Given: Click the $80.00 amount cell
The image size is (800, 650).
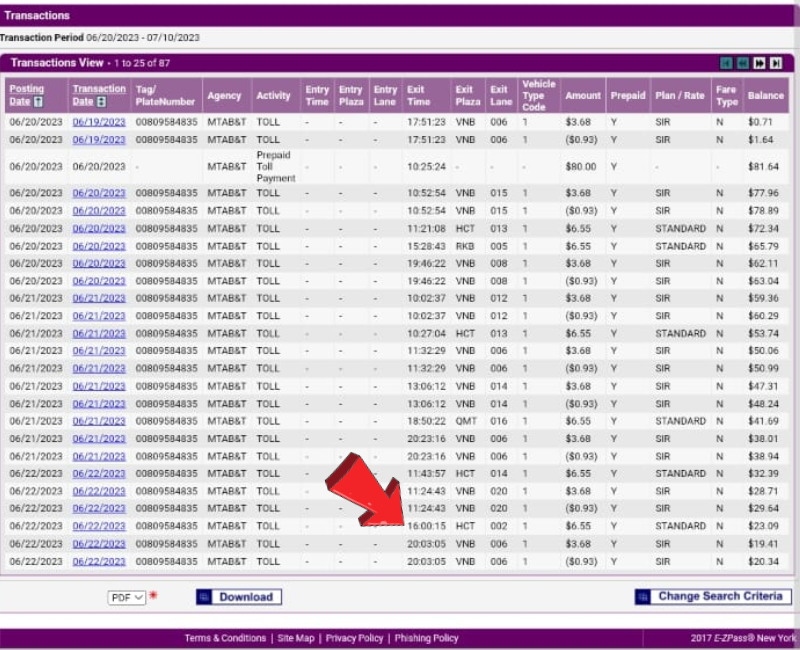Looking at the screenshot, I should (x=581, y=167).
